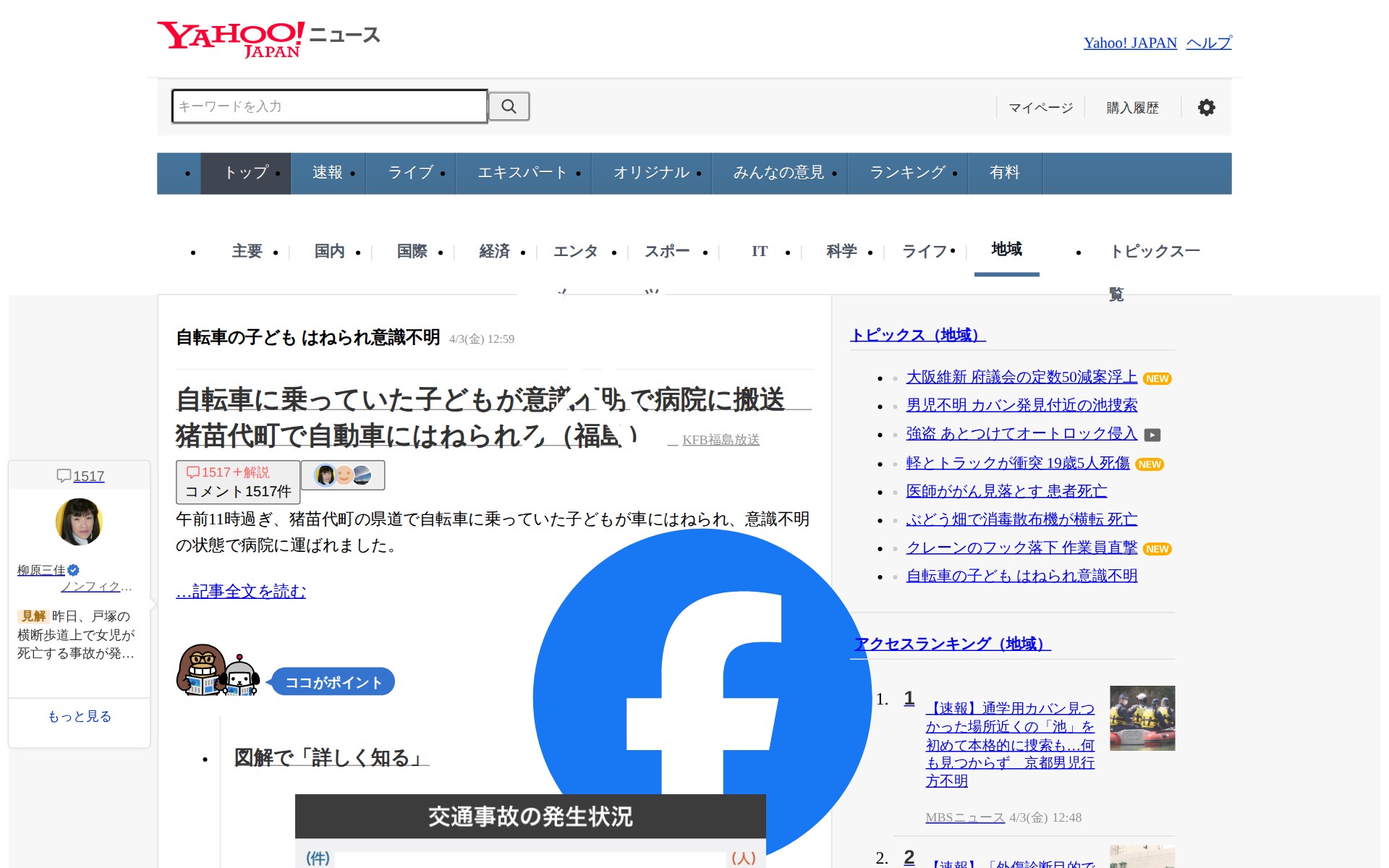Click the large Facebook logo icon
1389x868 pixels.
(702, 694)
